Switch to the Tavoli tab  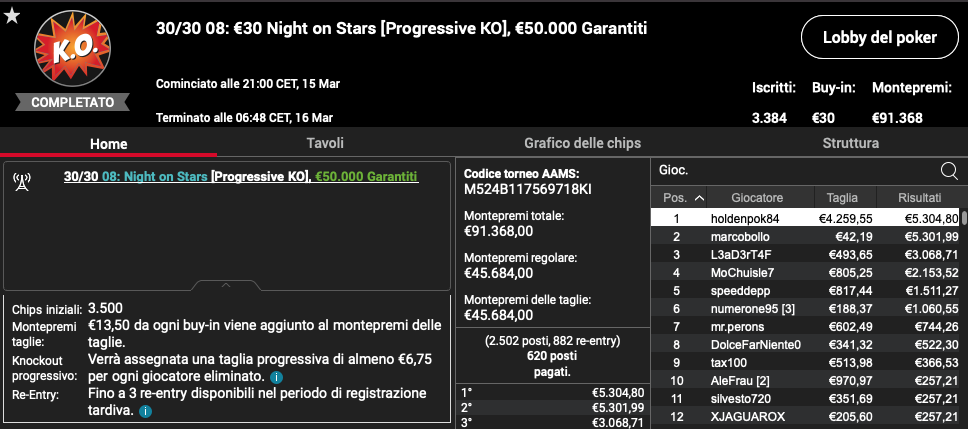(x=325, y=143)
